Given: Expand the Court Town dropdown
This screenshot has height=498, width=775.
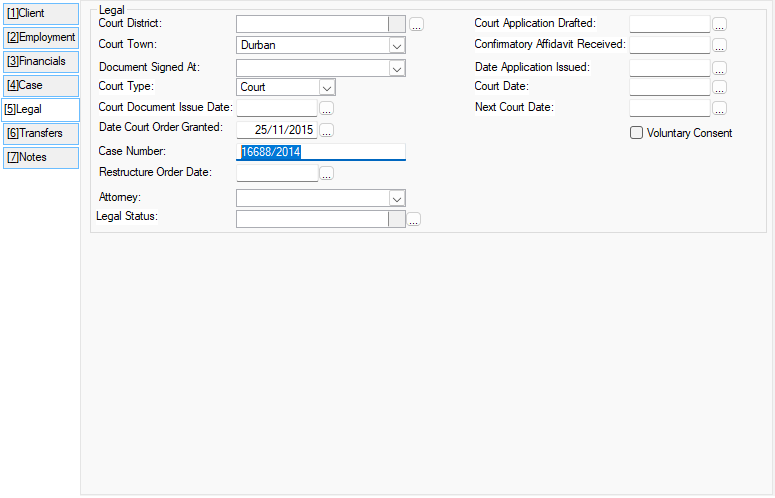Looking at the screenshot, I should pyautogui.click(x=397, y=46).
